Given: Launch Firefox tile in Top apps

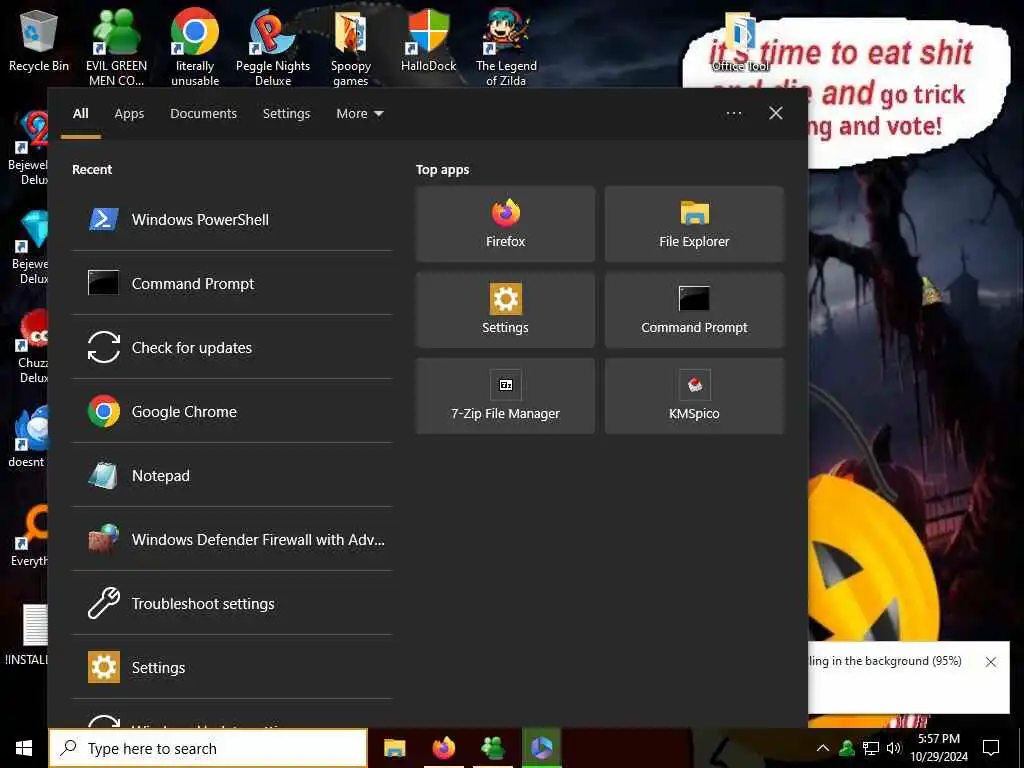Looking at the screenshot, I should (x=505, y=224).
